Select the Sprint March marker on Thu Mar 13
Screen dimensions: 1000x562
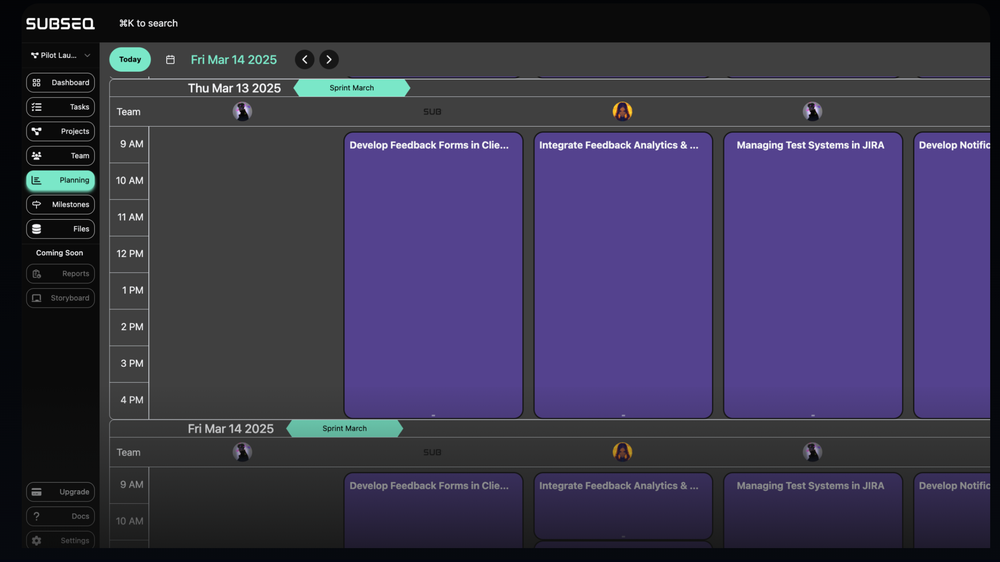[x=351, y=88]
